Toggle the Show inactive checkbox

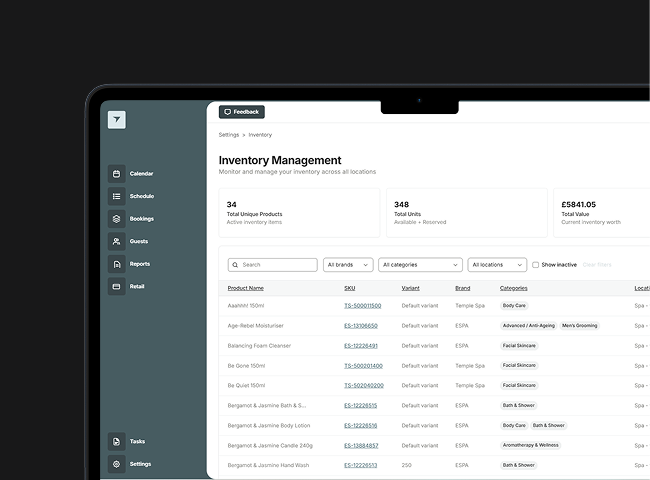pos(536,265)
